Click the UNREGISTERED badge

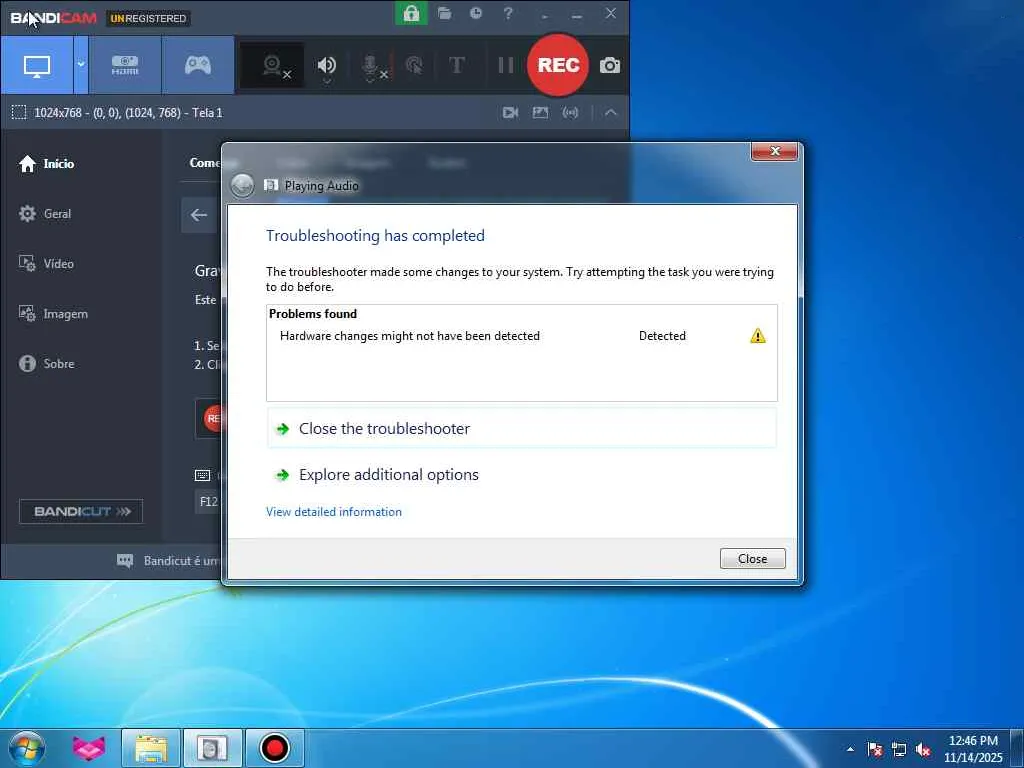(148, 18)
